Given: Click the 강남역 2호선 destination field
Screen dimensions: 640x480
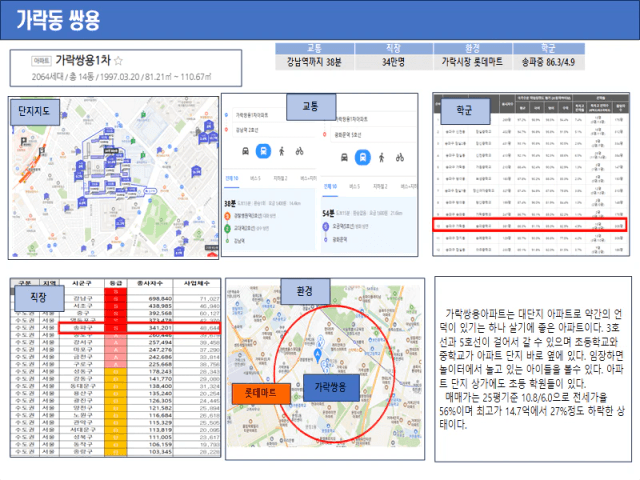Looking at the screenshot, I should 273,130.
